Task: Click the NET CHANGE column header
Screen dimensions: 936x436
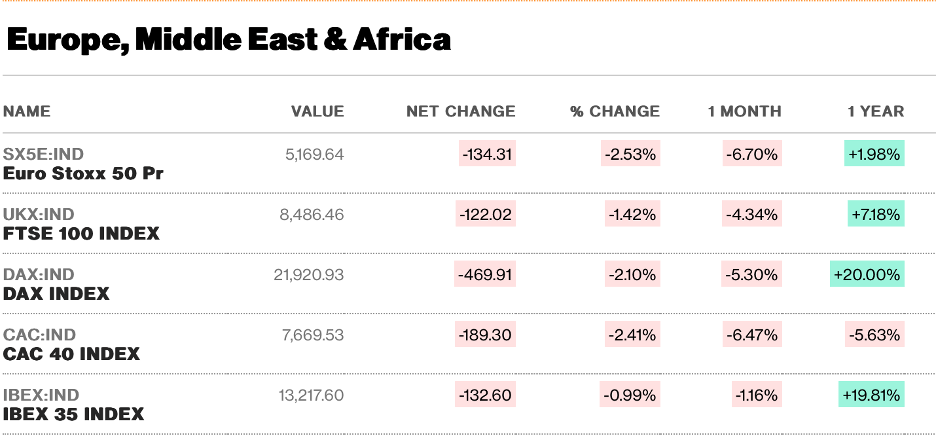Action: [460, 111]
